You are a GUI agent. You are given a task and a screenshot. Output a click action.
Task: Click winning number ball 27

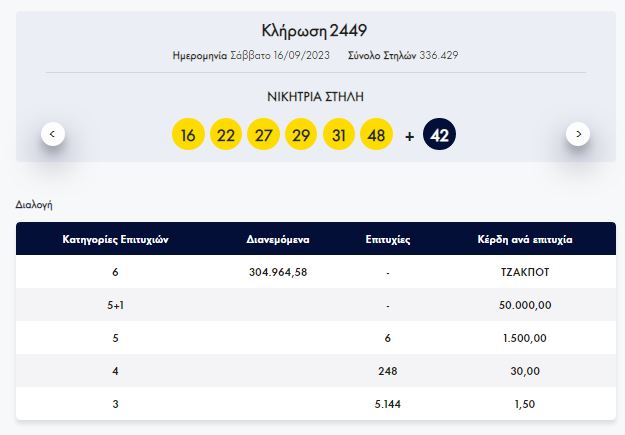pyautogui.click(x=263, y=135)
